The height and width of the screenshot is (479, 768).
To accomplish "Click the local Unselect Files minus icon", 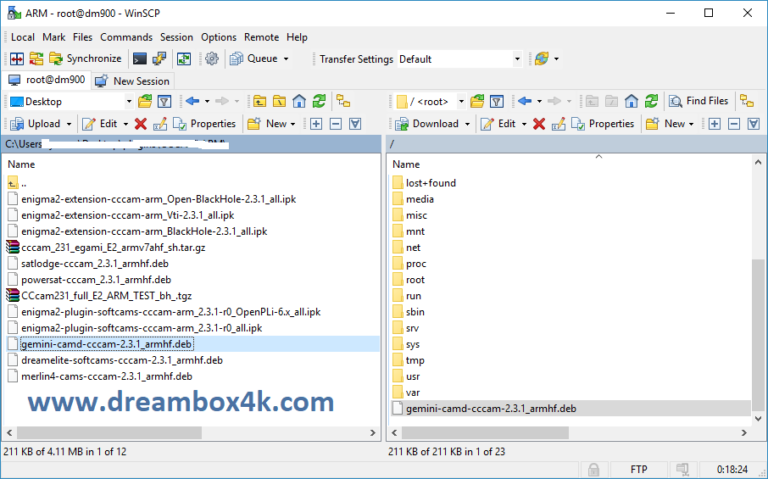I will (x=336, y=124).
